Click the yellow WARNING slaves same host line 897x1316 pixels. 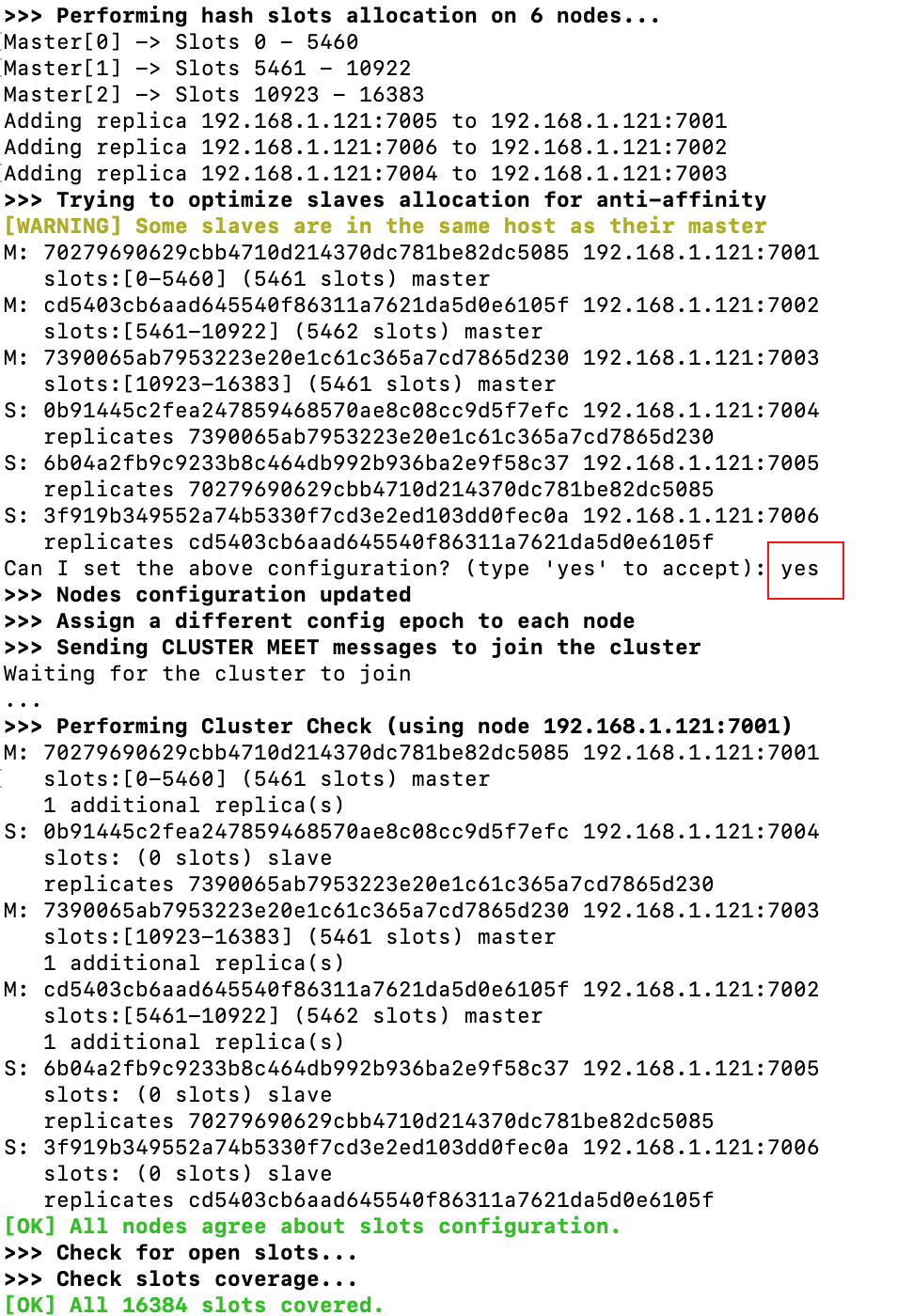(x=386, y=227)
